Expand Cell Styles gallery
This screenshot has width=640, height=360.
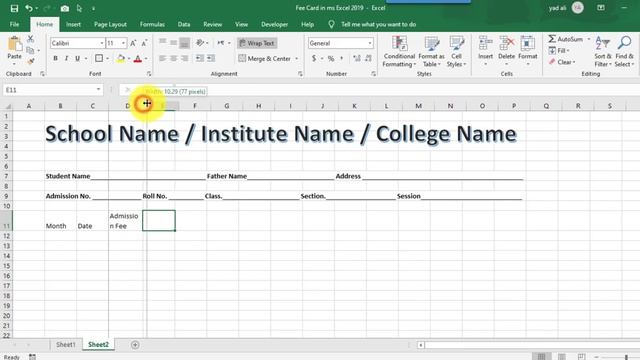click(x=456, y=52)
